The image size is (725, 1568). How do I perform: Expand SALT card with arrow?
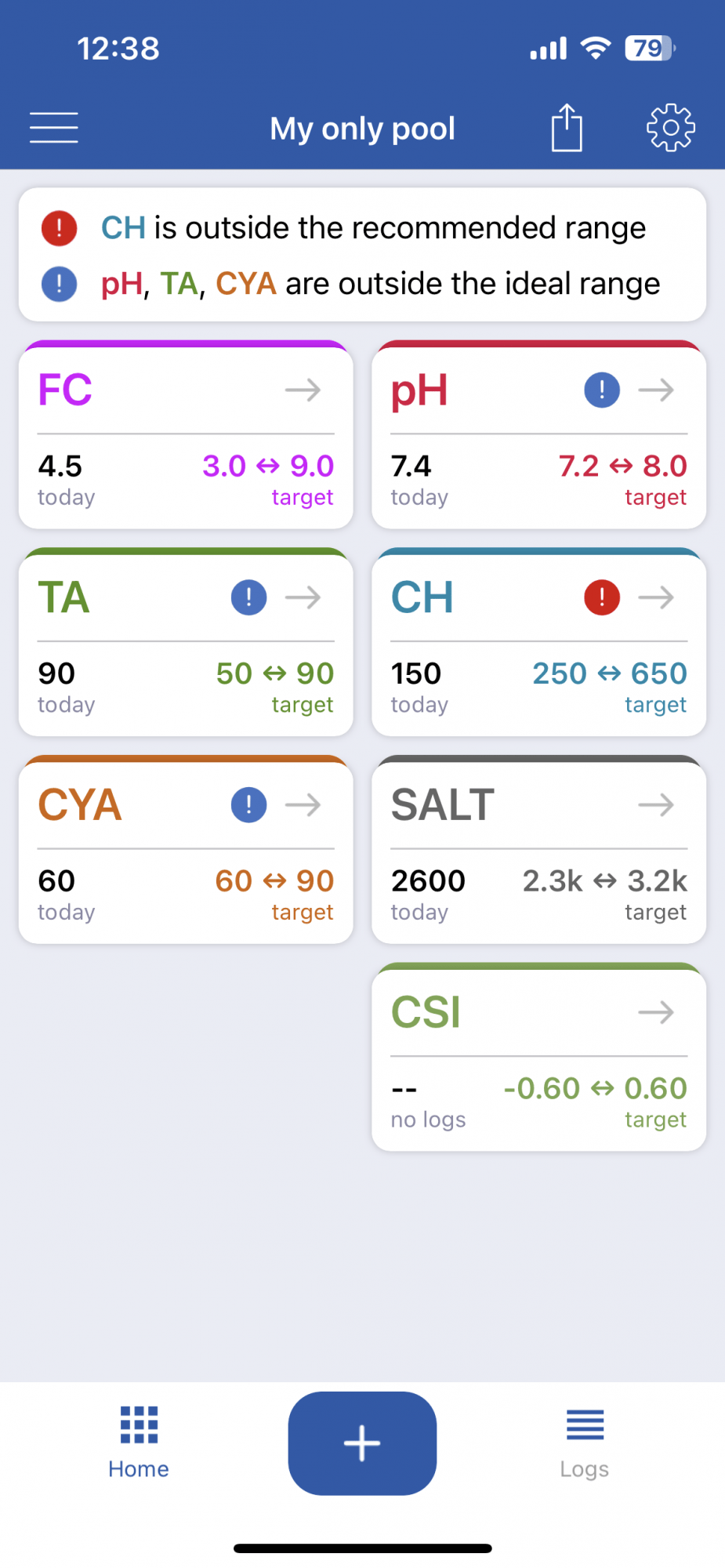(656, 805)
